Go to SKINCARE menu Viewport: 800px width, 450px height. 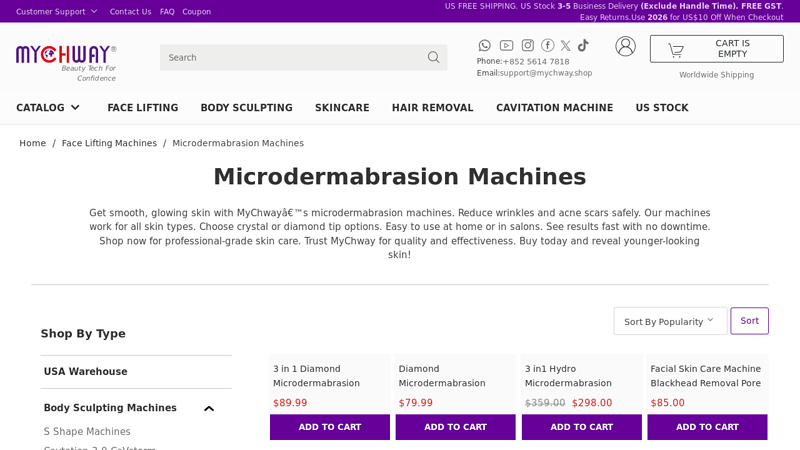(342, 108)
